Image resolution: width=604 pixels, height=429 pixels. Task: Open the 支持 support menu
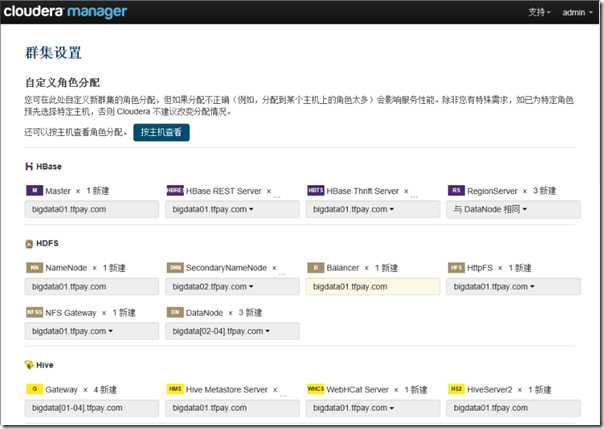539,12
